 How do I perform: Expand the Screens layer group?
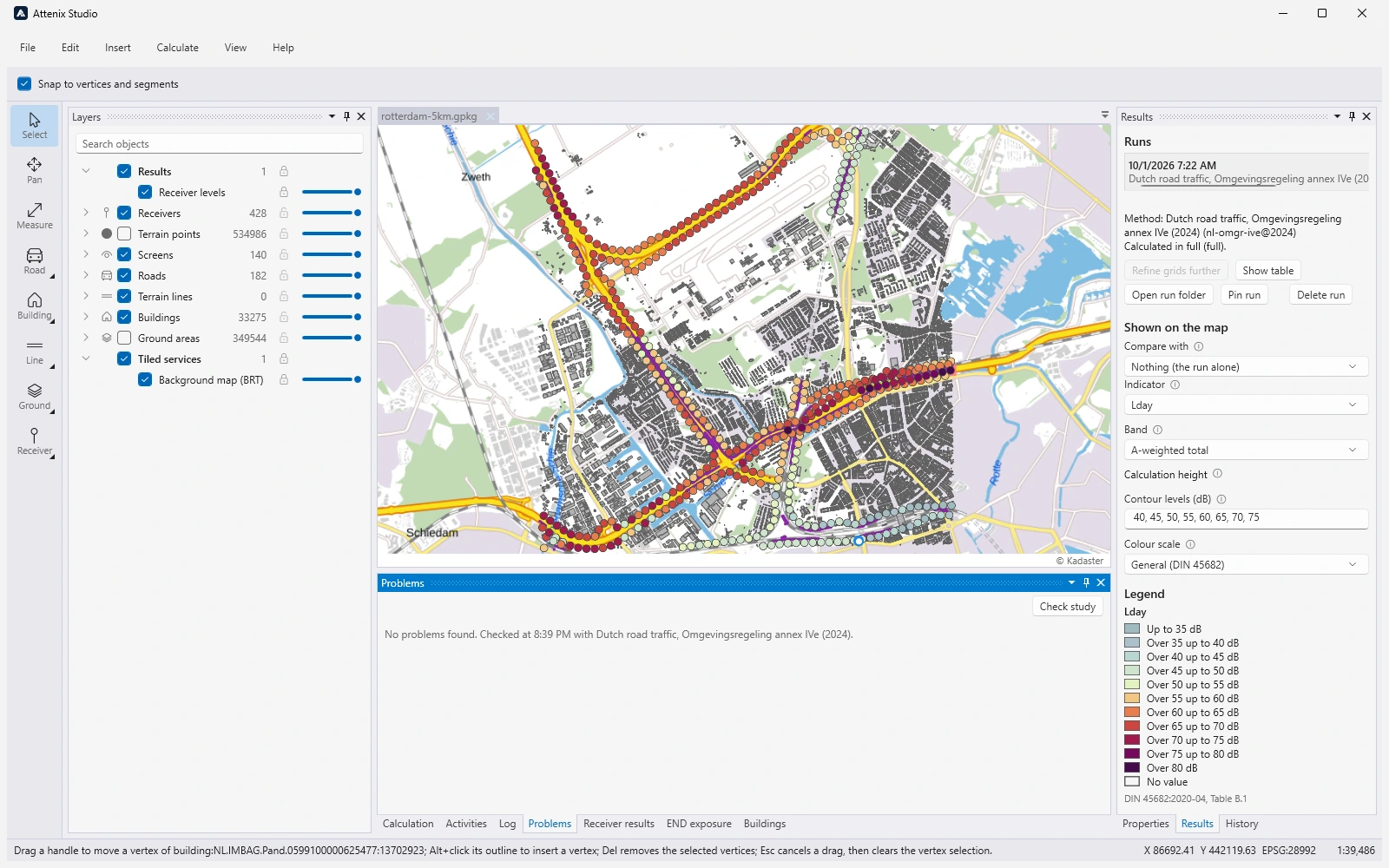(86, 254)
